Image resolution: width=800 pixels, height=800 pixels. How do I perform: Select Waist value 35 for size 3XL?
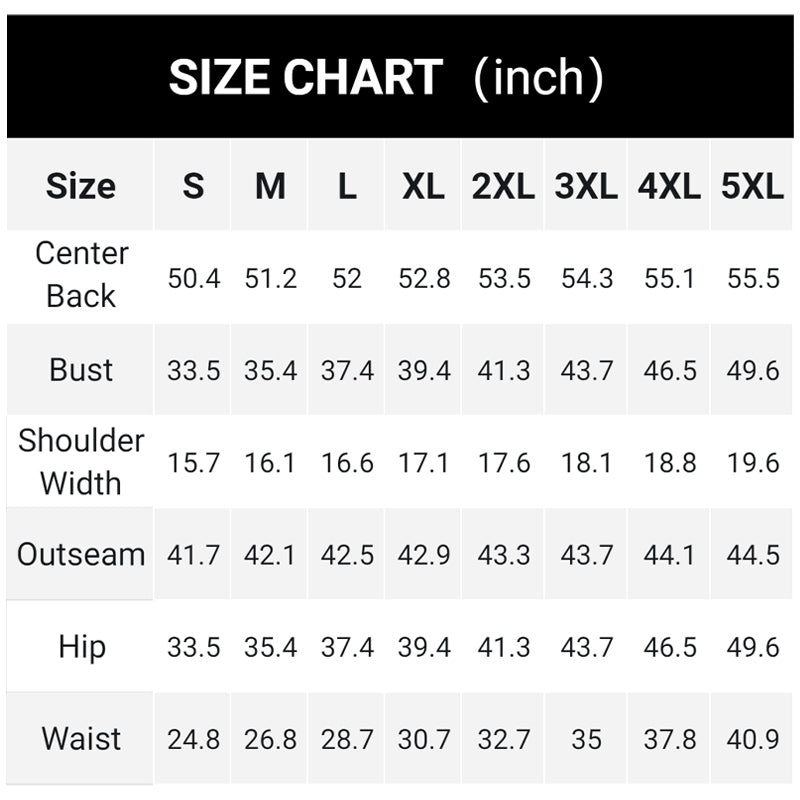point(586,740)
